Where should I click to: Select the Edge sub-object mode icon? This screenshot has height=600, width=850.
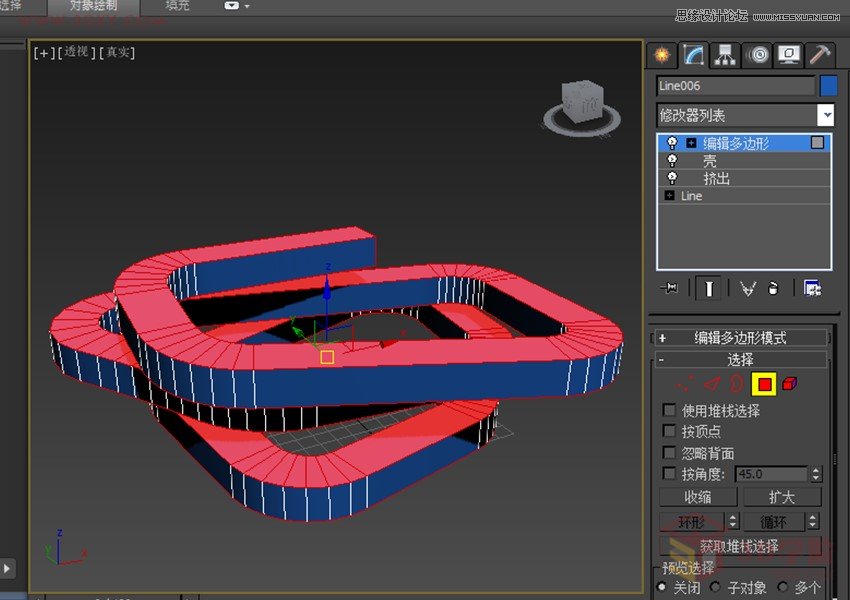(x=711, y=384)
